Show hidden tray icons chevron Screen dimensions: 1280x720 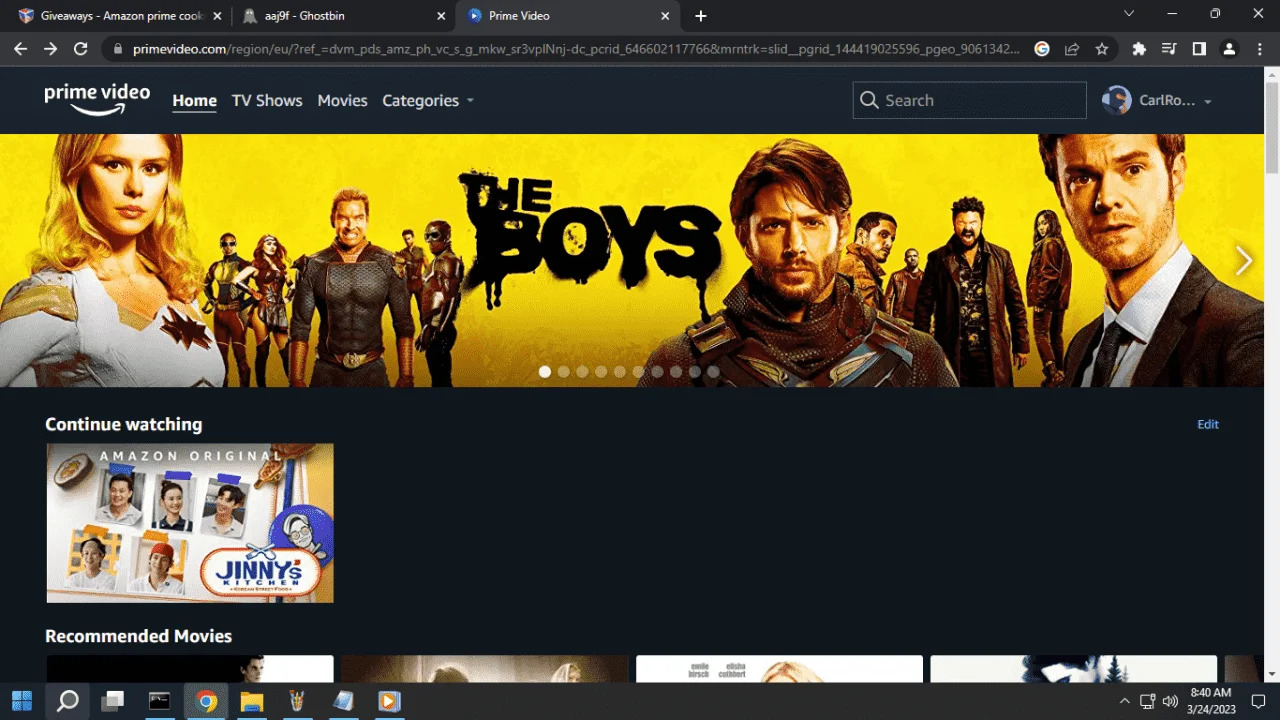coord(1124,701)
